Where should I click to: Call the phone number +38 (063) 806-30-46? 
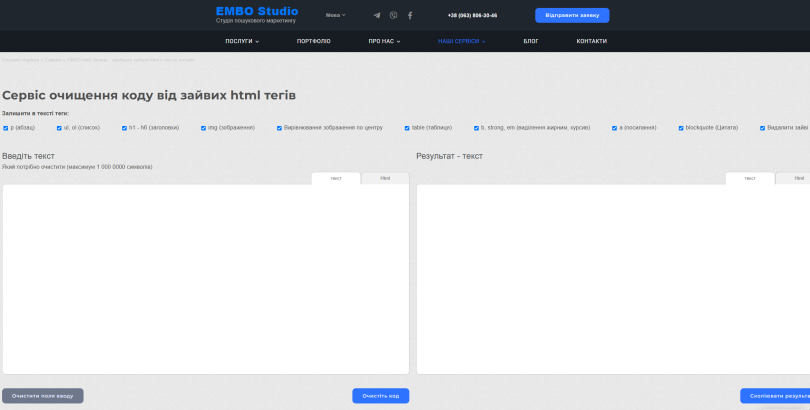(472, 15)
